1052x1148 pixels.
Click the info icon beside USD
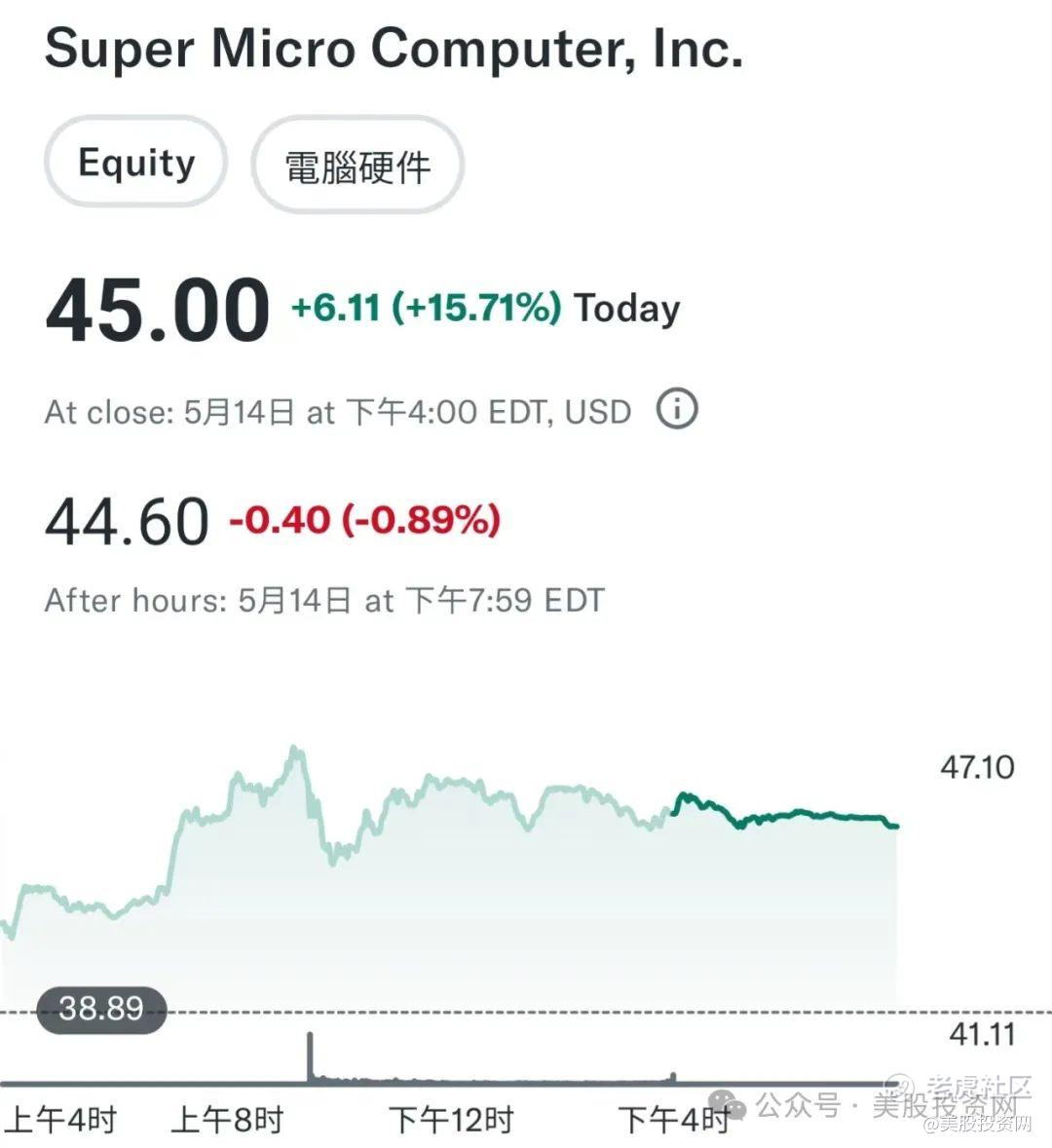click(677, 409)
